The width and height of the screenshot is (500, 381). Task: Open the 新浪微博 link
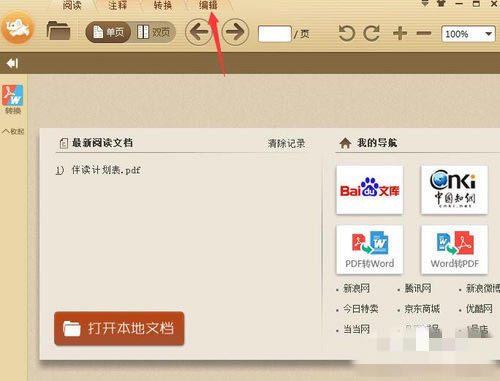click(482, 288)
